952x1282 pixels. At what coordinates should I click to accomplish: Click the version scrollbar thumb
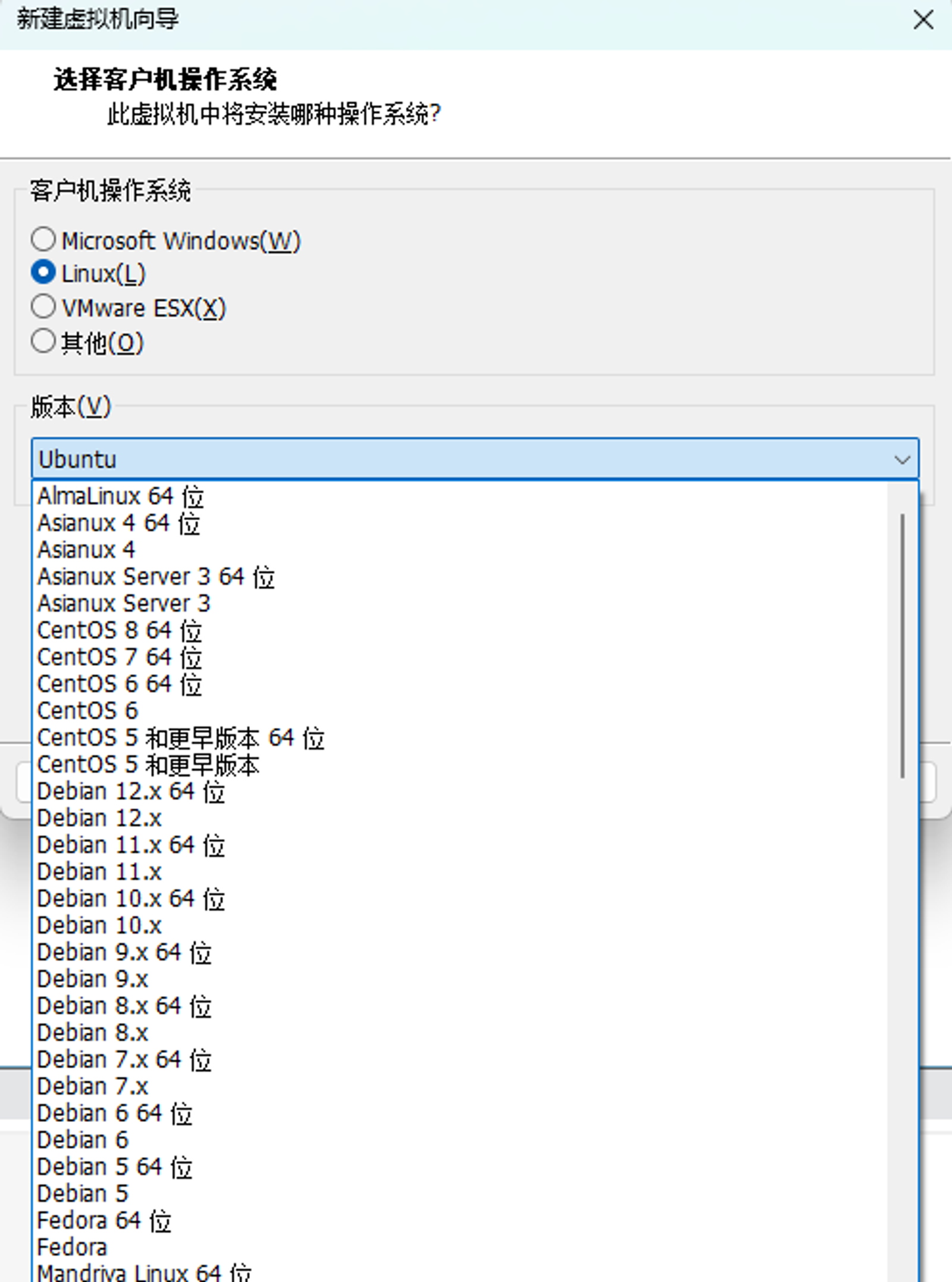pyautogui.click(x=903, y=646)
